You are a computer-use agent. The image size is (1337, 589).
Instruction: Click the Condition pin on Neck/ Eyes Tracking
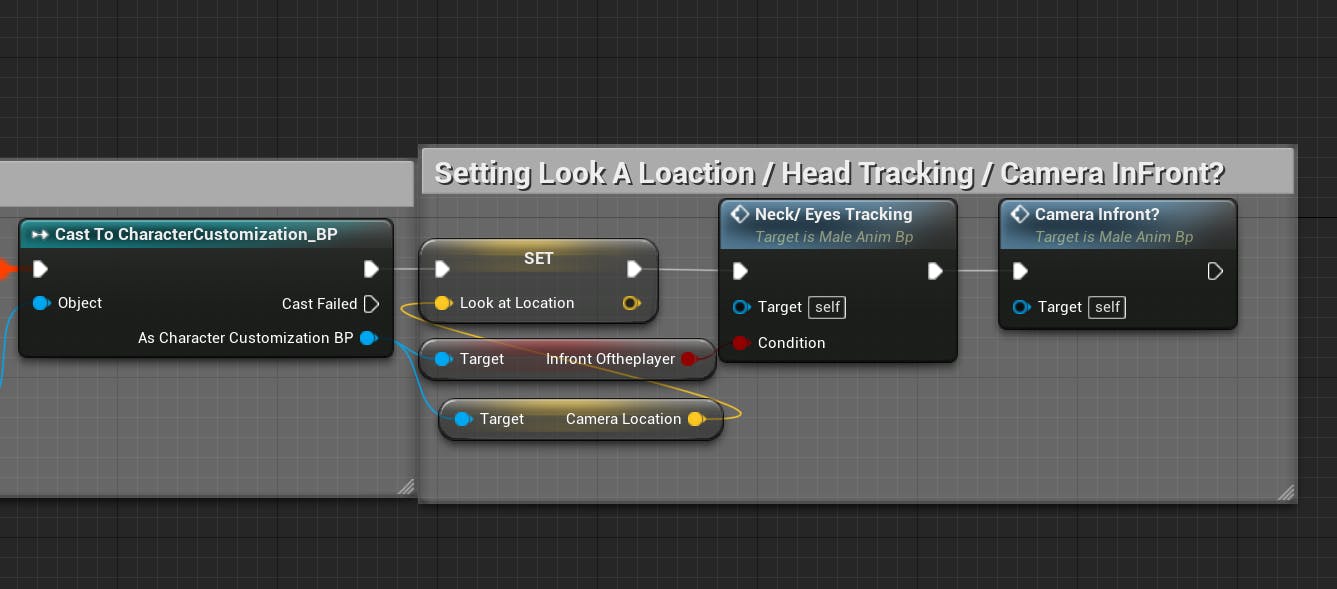tap(741, 343)
